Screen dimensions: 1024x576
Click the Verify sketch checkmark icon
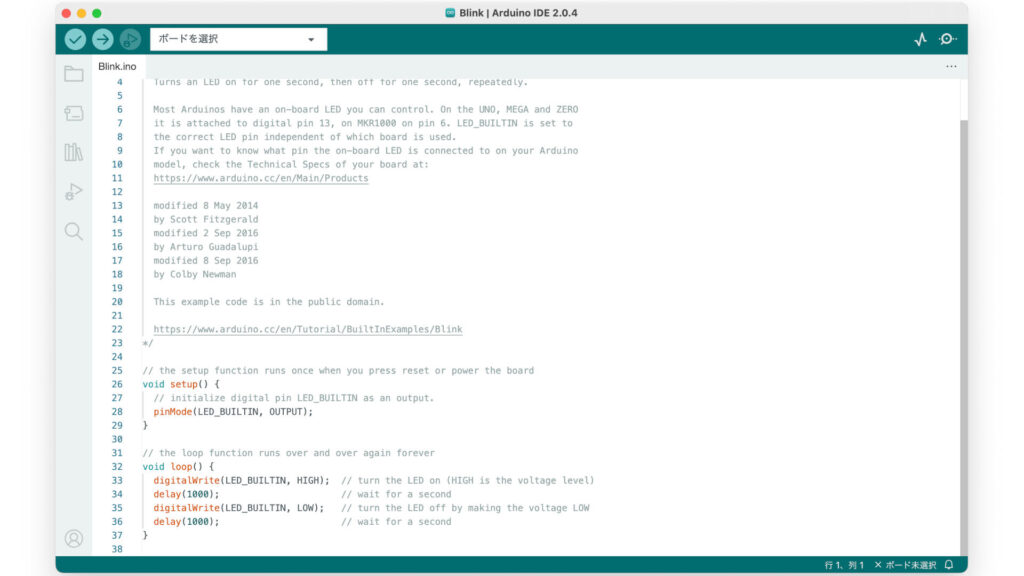pyautogui.click(x=74, y=38)
